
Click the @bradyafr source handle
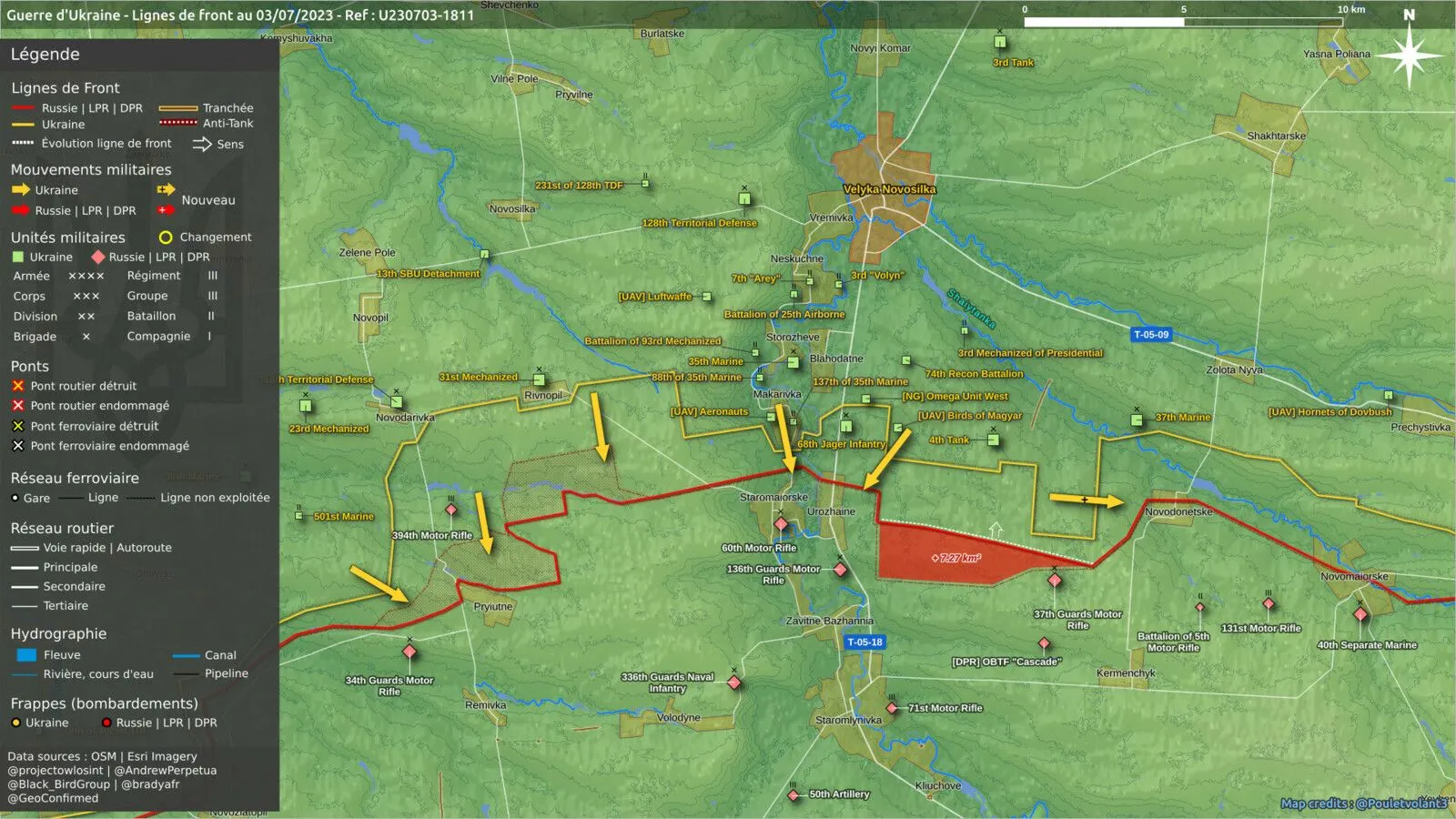150,784
